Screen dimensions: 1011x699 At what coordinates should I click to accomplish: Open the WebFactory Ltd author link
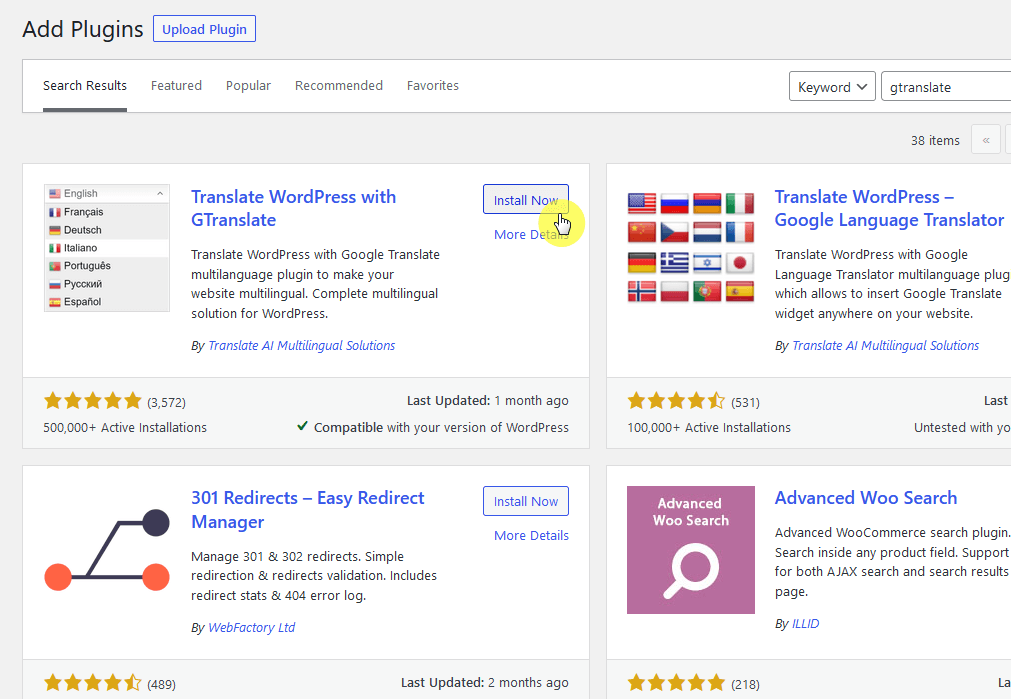click(x=251, y=627)
